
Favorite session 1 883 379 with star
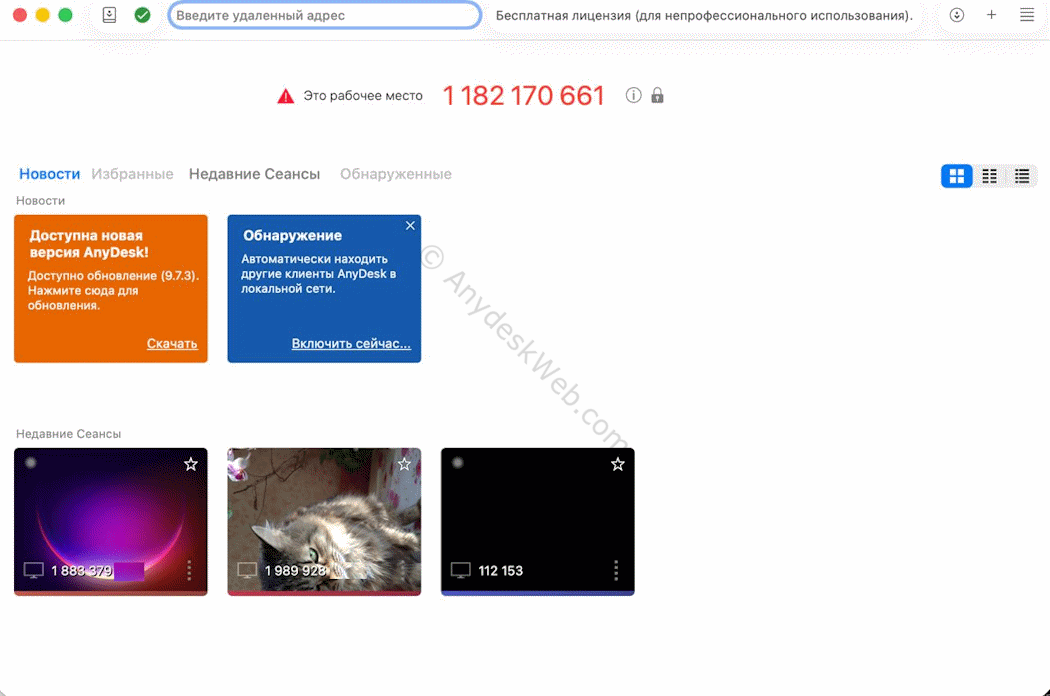pyautogui.click(x=191, y=464)
